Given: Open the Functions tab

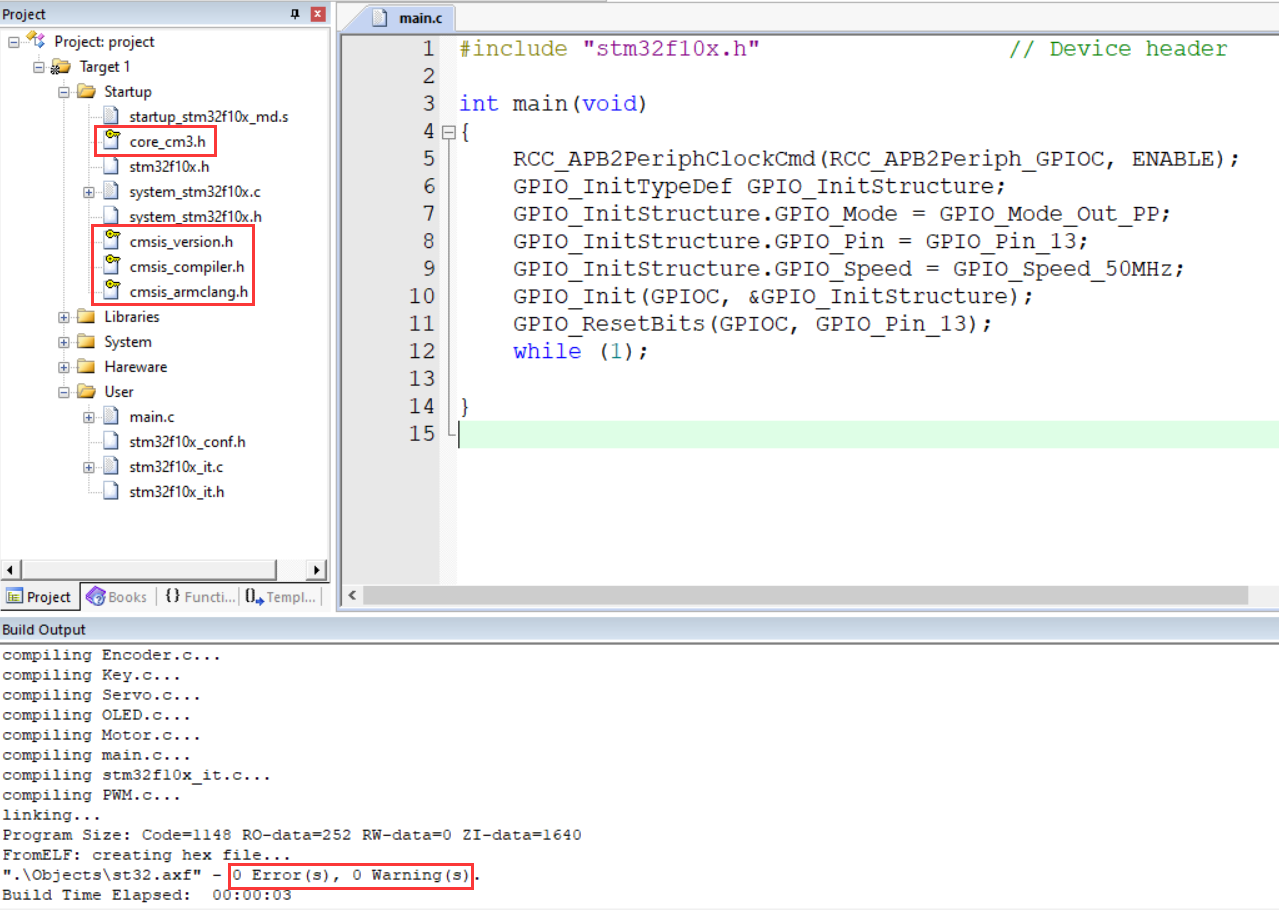Looking at the screenshot, I should [199, 596].
